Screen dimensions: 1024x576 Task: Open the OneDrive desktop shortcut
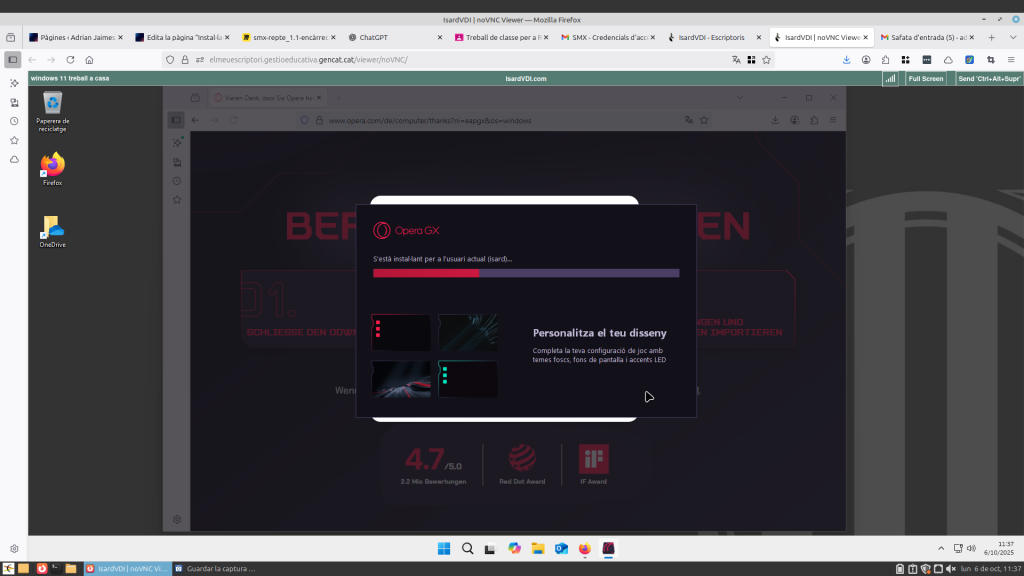[52, 227]
